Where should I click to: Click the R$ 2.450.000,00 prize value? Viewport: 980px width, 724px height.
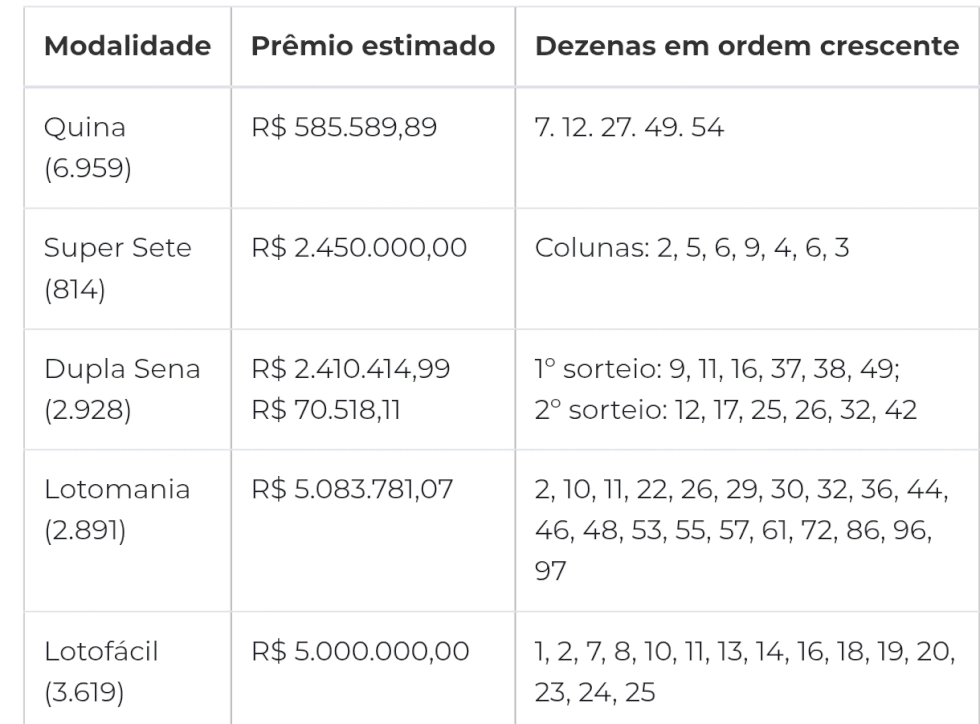[x=357, y=249]
